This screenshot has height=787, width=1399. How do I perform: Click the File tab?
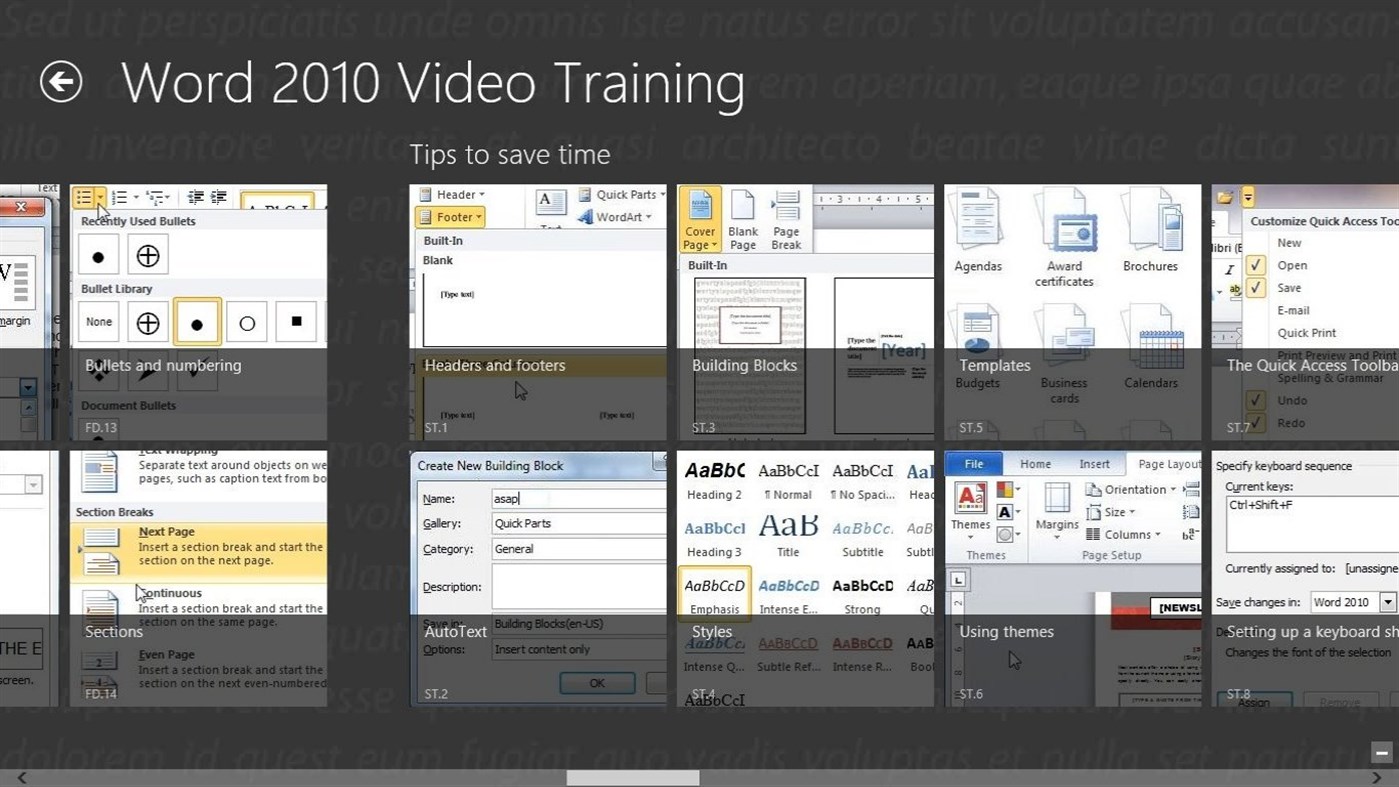(973, 464)
